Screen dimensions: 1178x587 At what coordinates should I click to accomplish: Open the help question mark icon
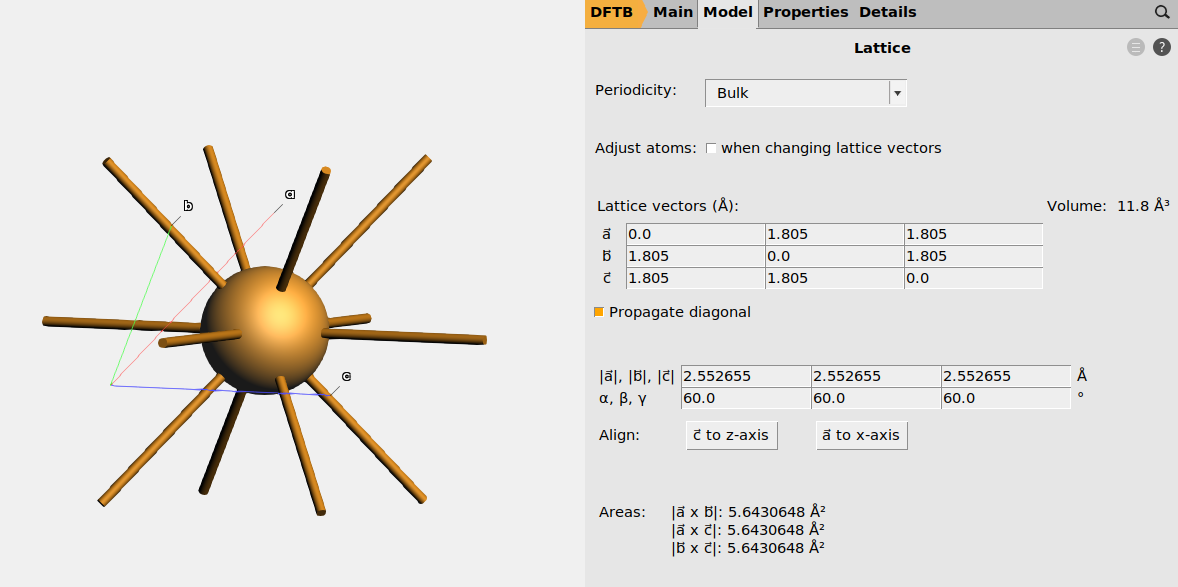pyautogui.click(x=1161, y=47)
